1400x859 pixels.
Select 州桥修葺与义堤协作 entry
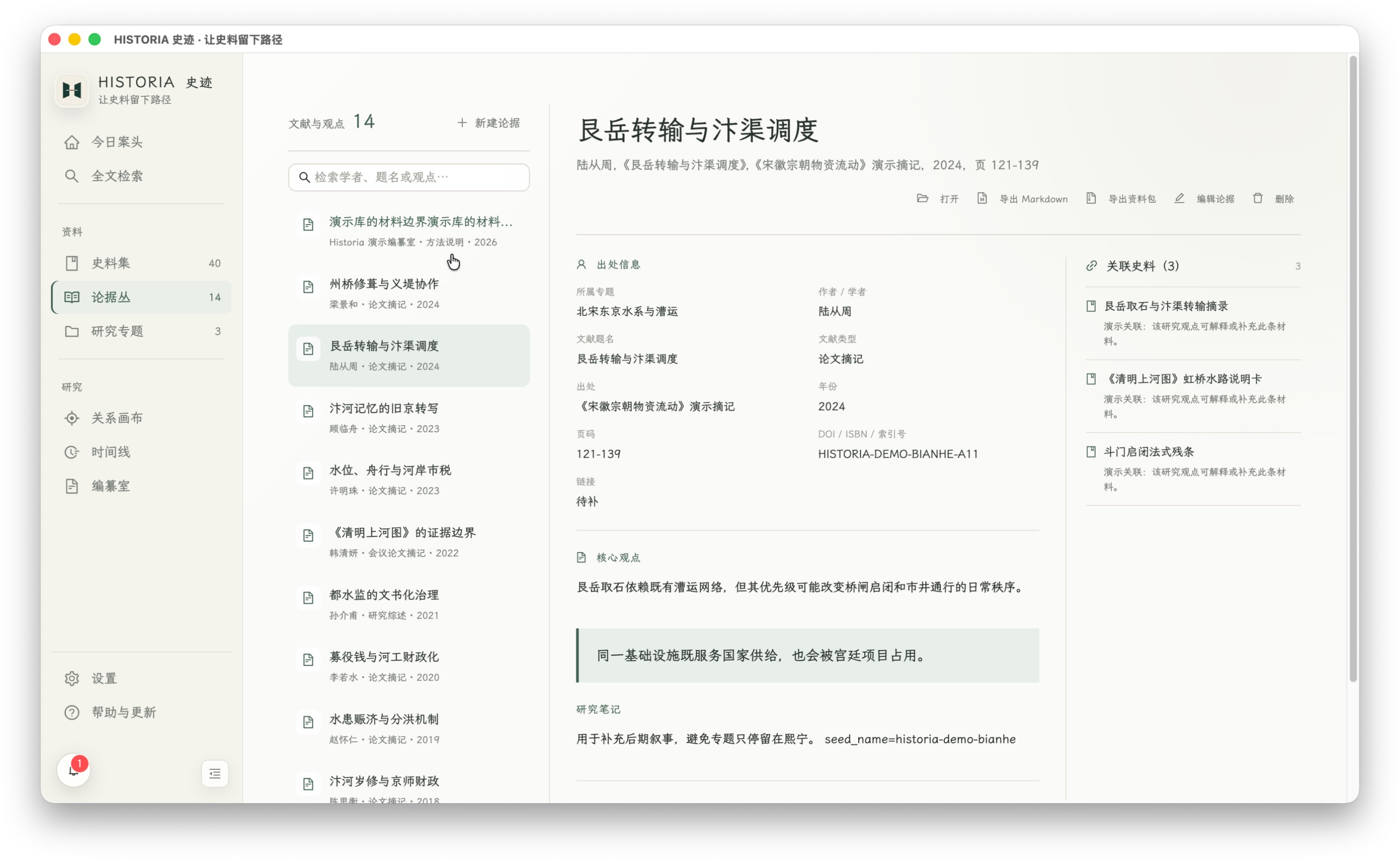pos(408,294)
